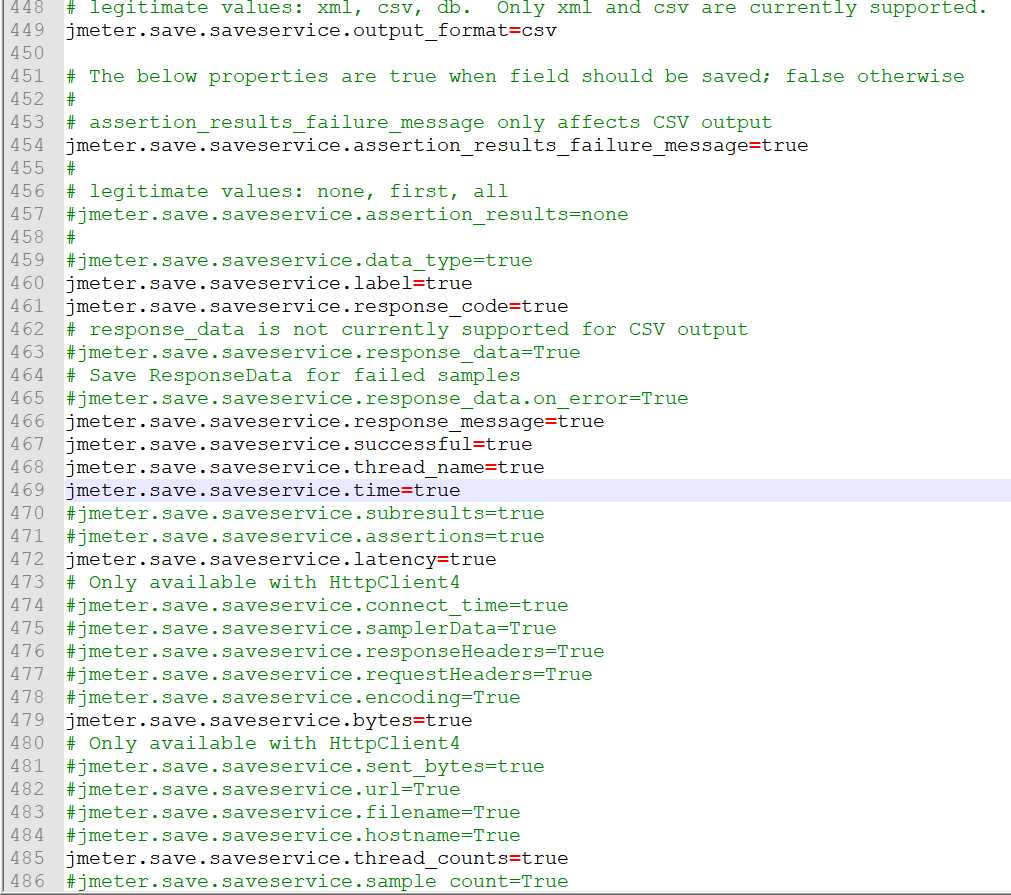Click the thread_counts=true line

(317, 858)
